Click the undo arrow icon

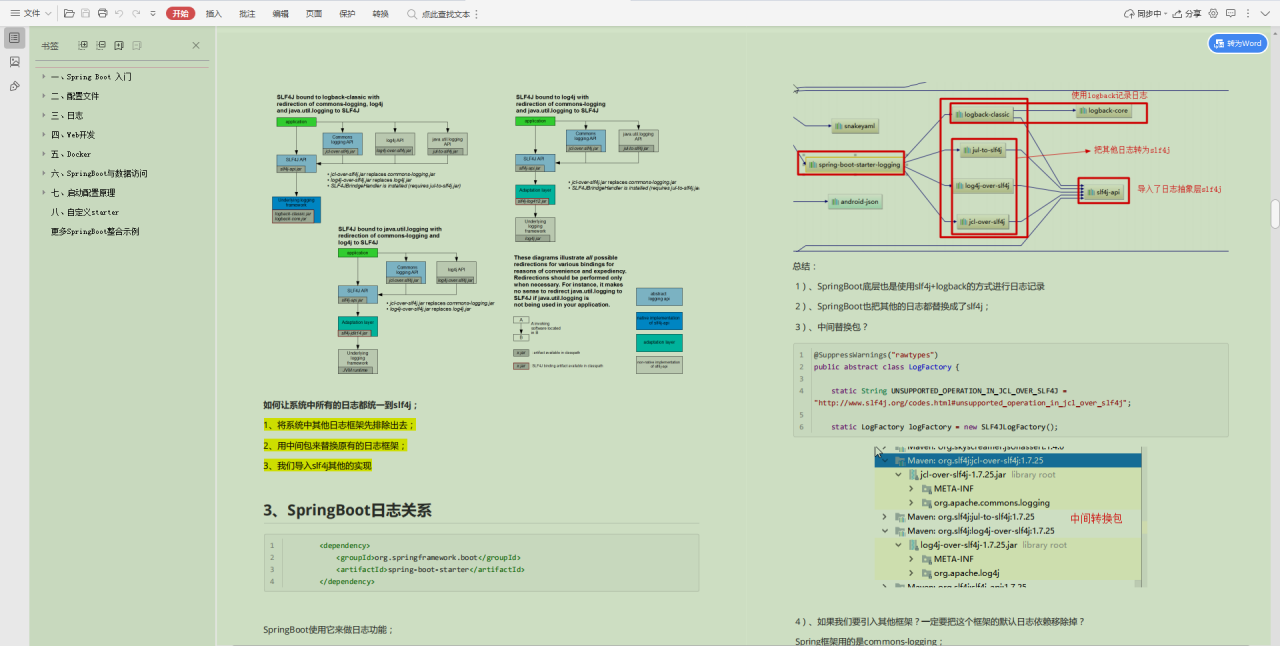119,14
